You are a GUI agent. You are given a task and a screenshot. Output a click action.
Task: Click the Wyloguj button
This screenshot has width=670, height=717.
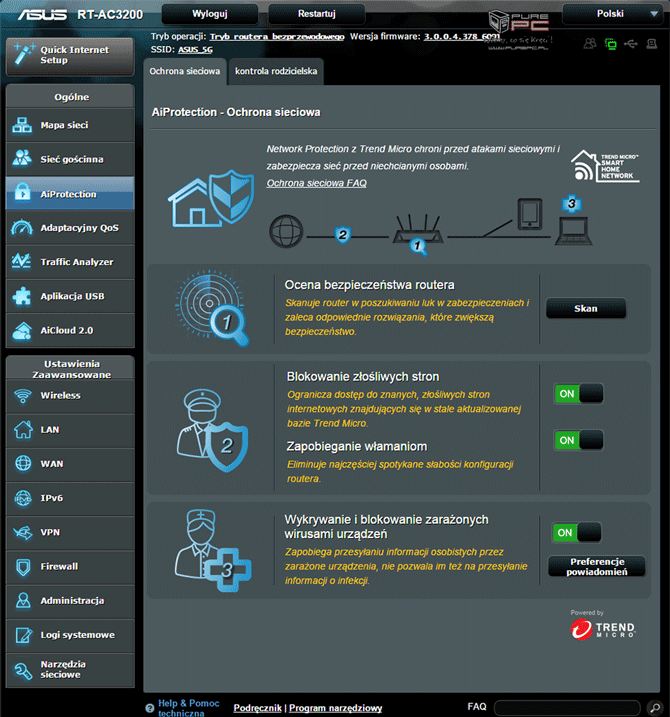pyautogui.click(x=209, y=14)
